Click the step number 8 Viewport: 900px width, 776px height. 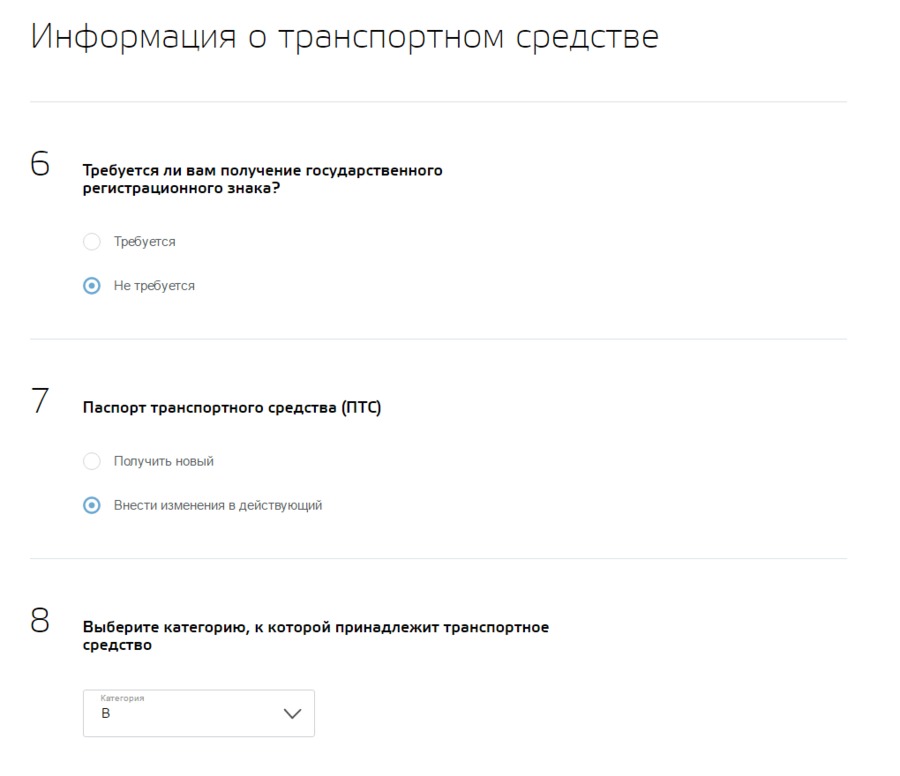(40, 622)
